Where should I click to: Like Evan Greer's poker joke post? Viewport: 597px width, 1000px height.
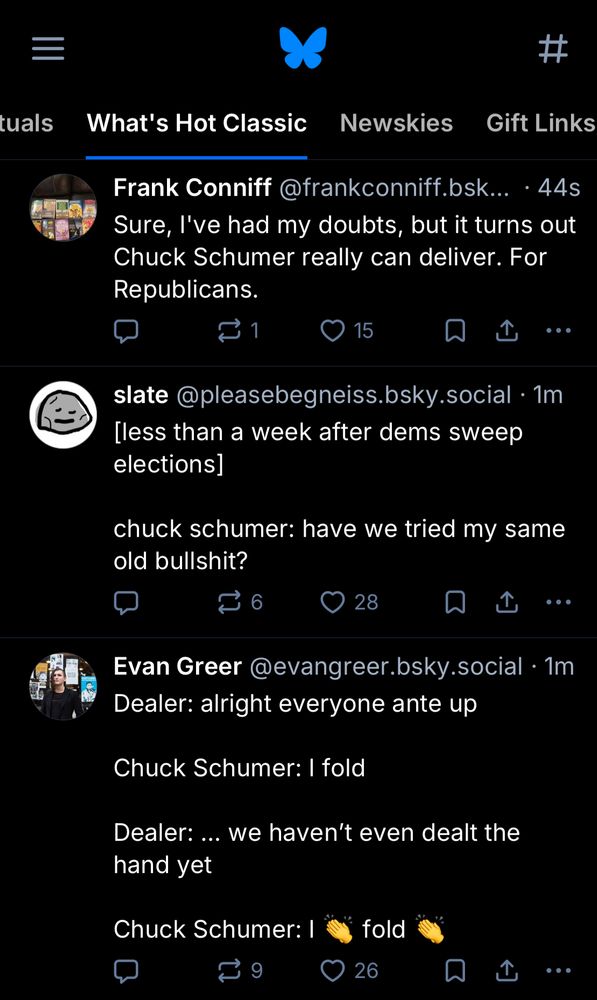point(333,970)
